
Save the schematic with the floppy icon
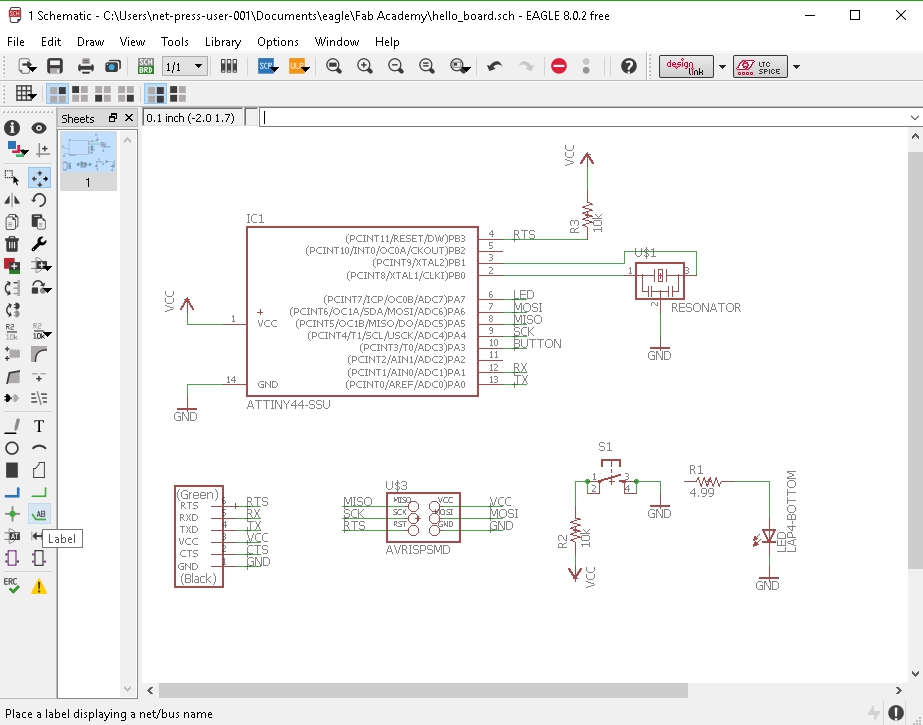coord(55,66)
